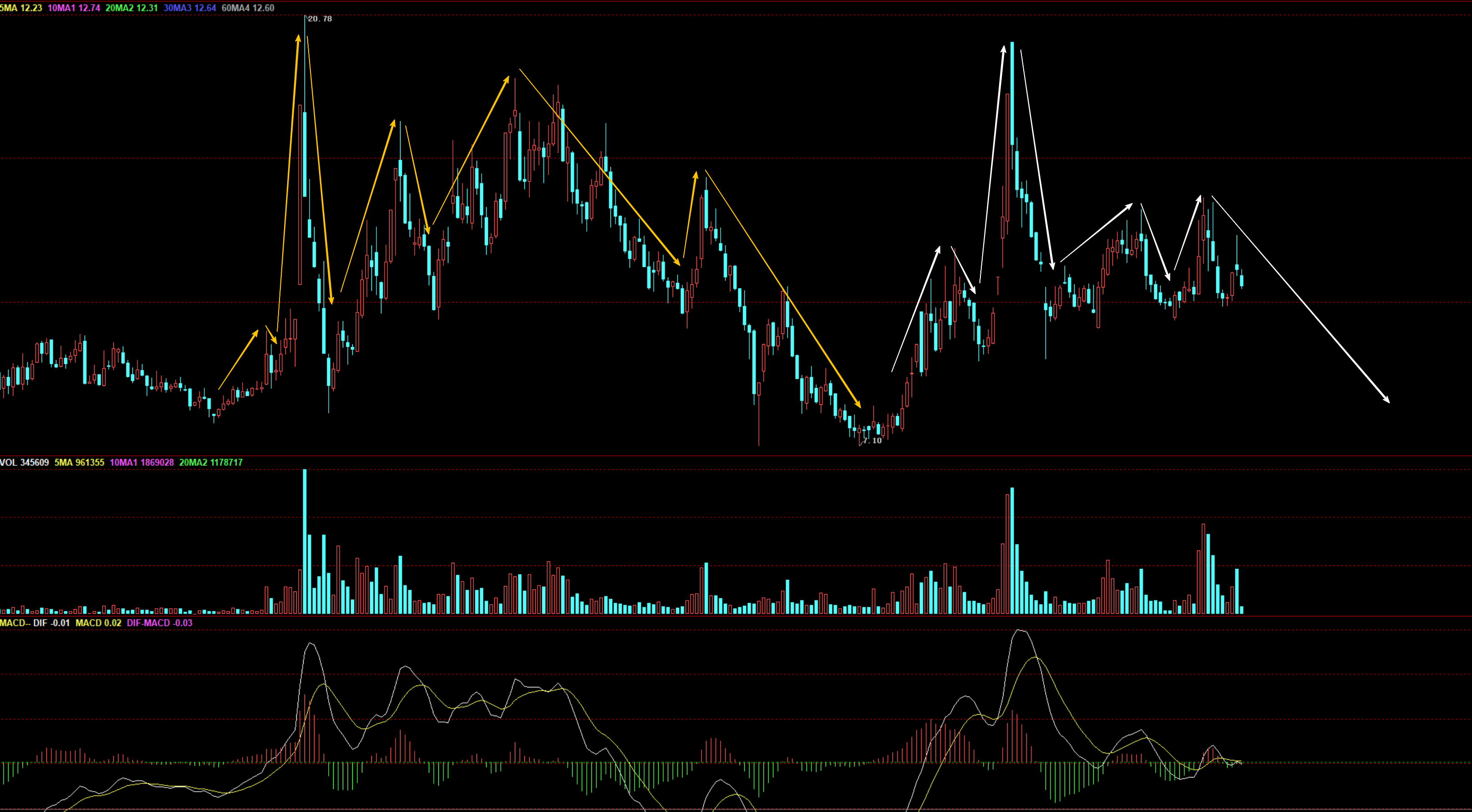Click the blue 30MA3 12.64 label
Viewport: 1472px width, 812px height.
(x=190, y=8)
